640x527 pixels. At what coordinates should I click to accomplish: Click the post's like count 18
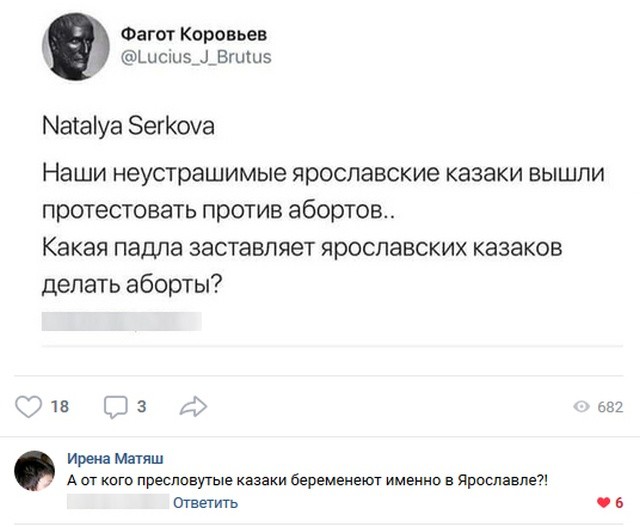(x=60, y=407)
